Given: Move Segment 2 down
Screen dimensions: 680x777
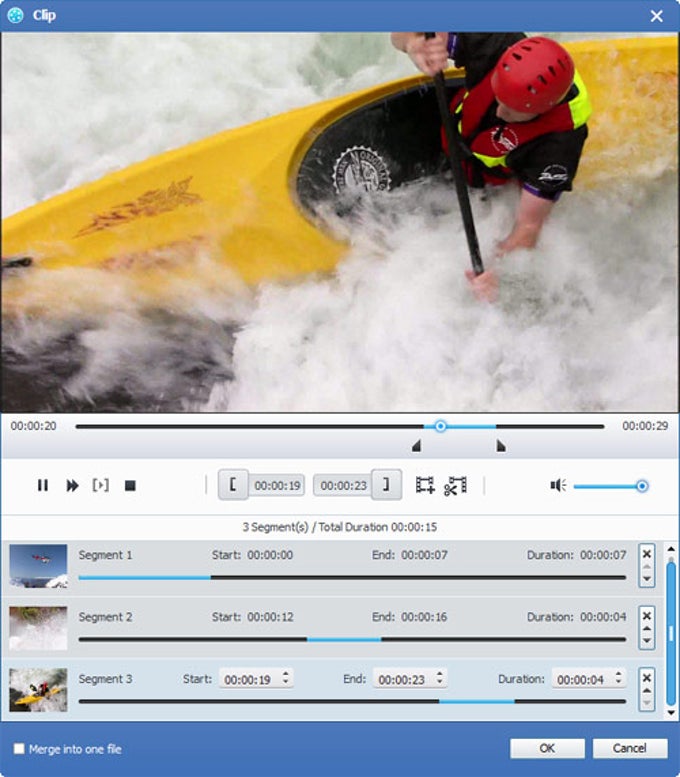Looking at the screenshot, I should [x=647, y=641].
